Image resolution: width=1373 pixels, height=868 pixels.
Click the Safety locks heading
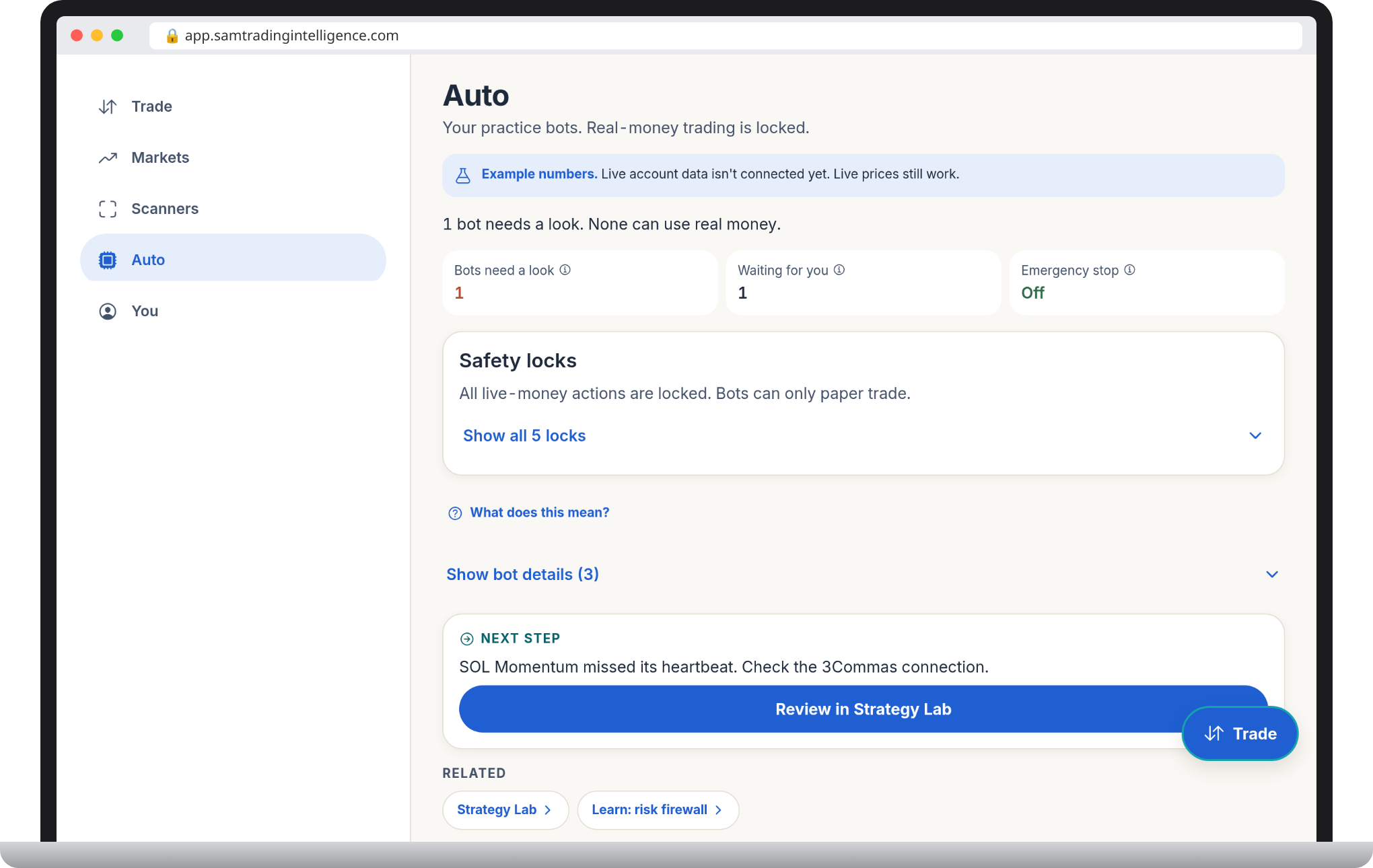tap(518, 361)
